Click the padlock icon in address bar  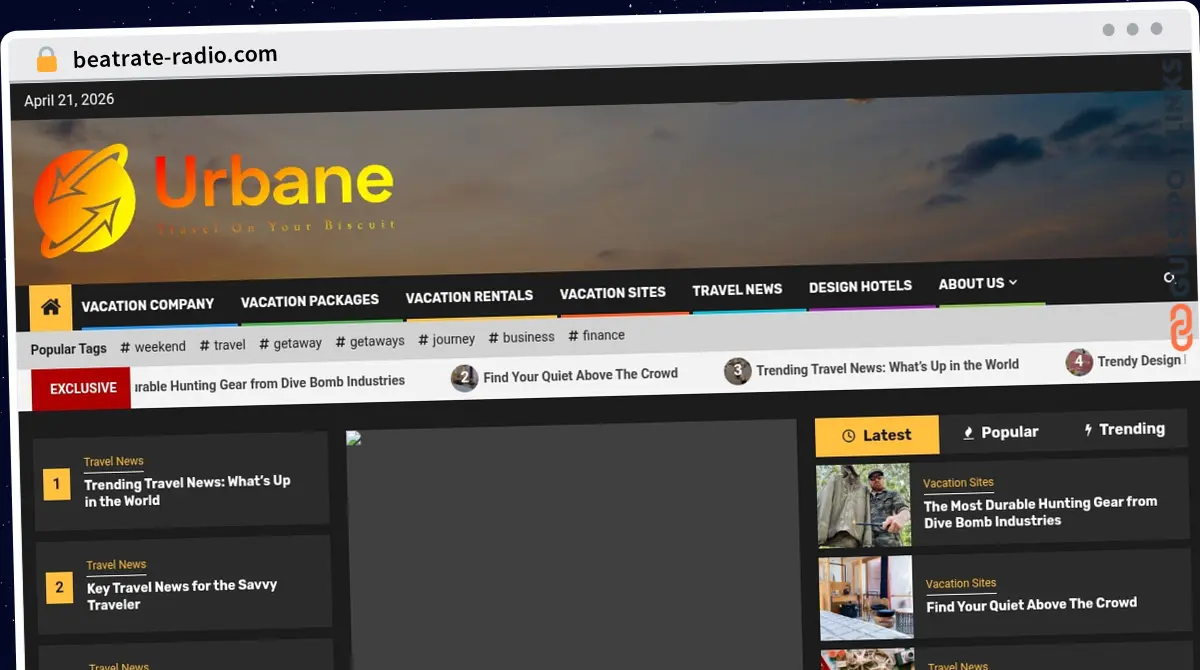click(x=47, y=59)
